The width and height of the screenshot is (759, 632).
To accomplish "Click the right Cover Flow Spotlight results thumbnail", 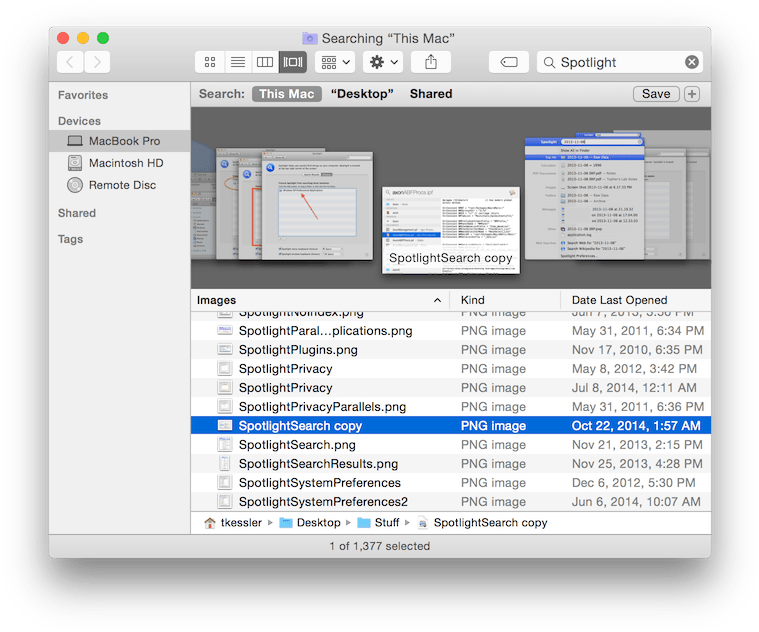I will (x=585, y=198).
